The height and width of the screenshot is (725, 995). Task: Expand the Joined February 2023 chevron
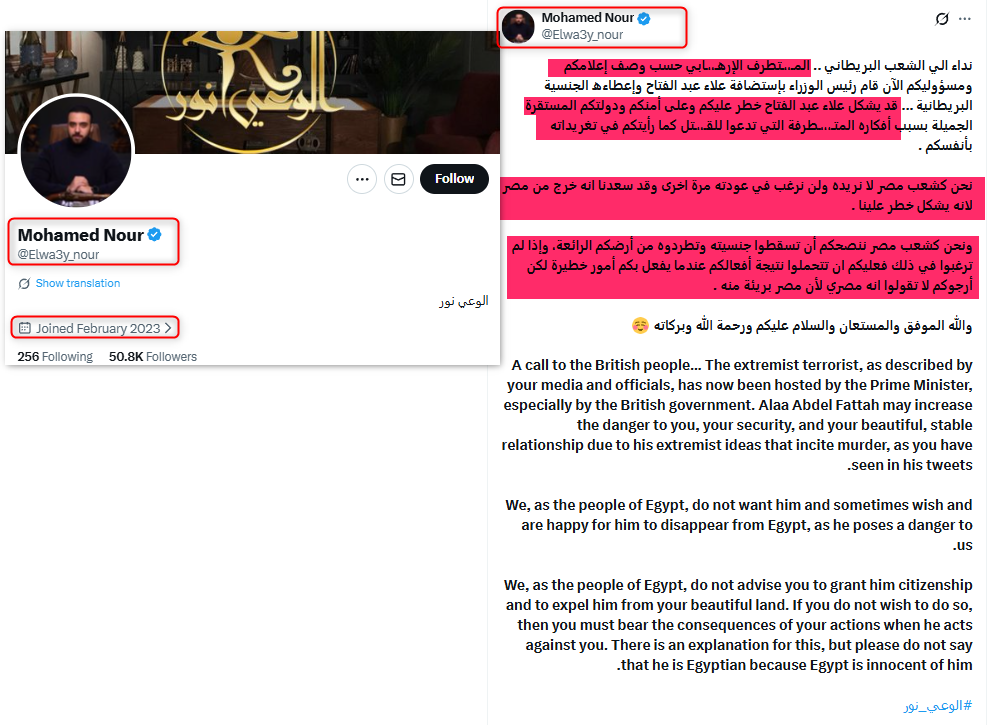click(x=168, y=328)
